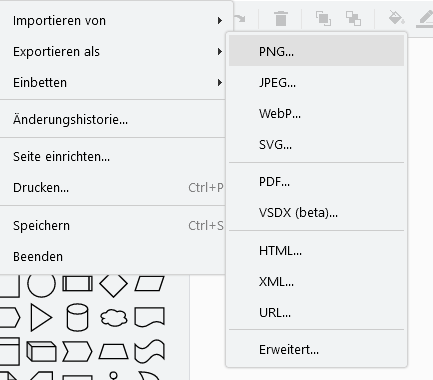433x380 pixels.
Task: Select the diamond shape
Action: 113,285
